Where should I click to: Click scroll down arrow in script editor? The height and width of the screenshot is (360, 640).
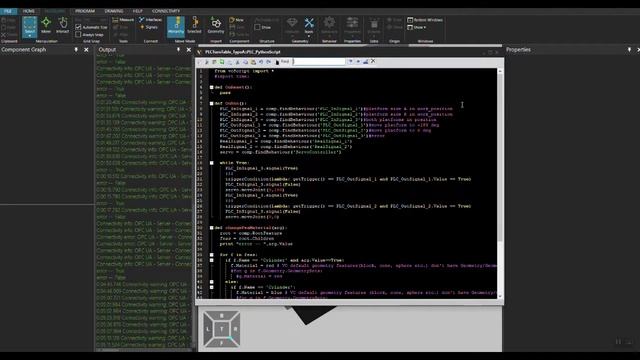click(500, 296)
